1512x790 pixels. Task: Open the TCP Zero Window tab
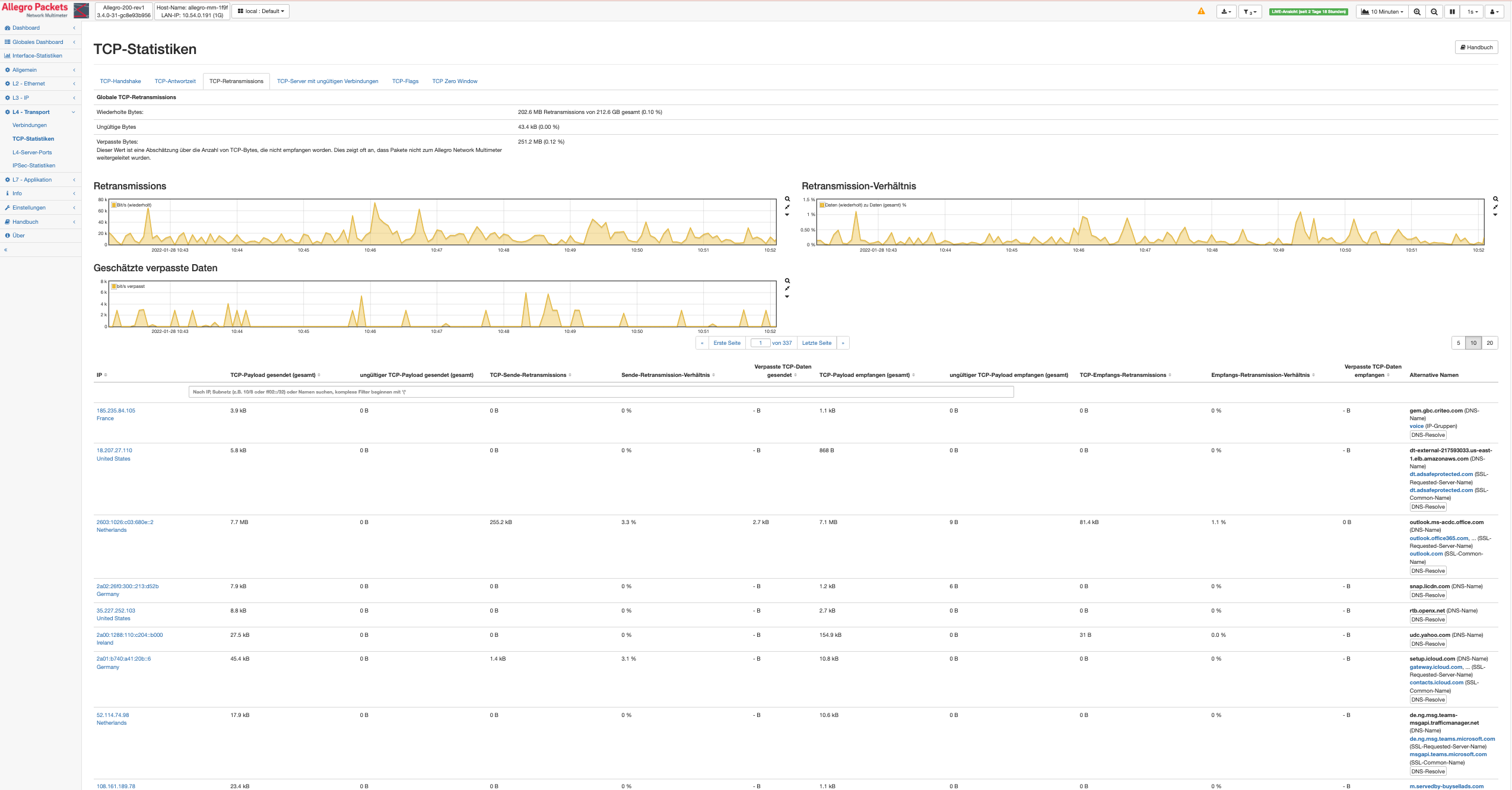455,81
